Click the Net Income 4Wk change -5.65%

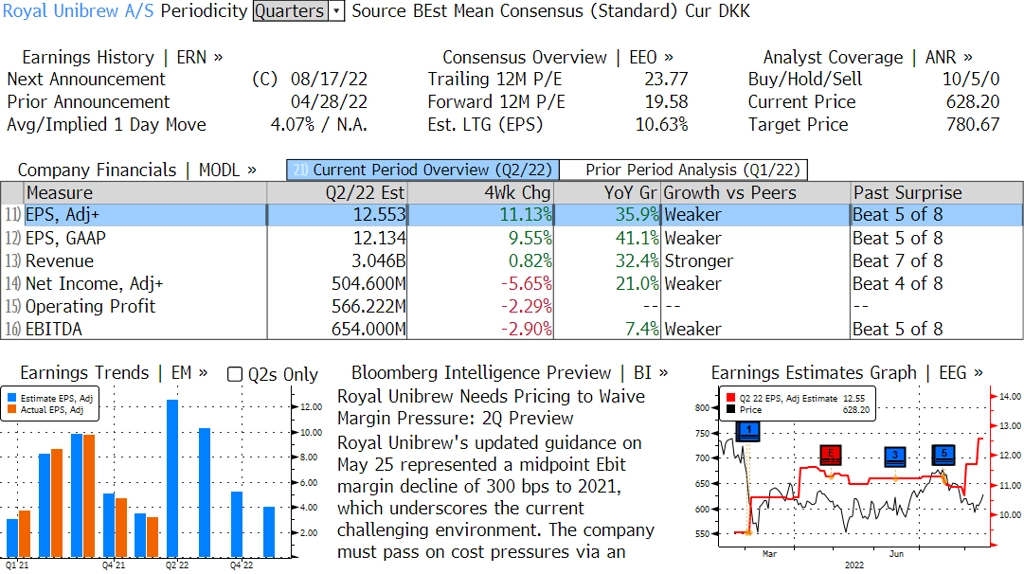pyautogui.click(x=526, y=283)
